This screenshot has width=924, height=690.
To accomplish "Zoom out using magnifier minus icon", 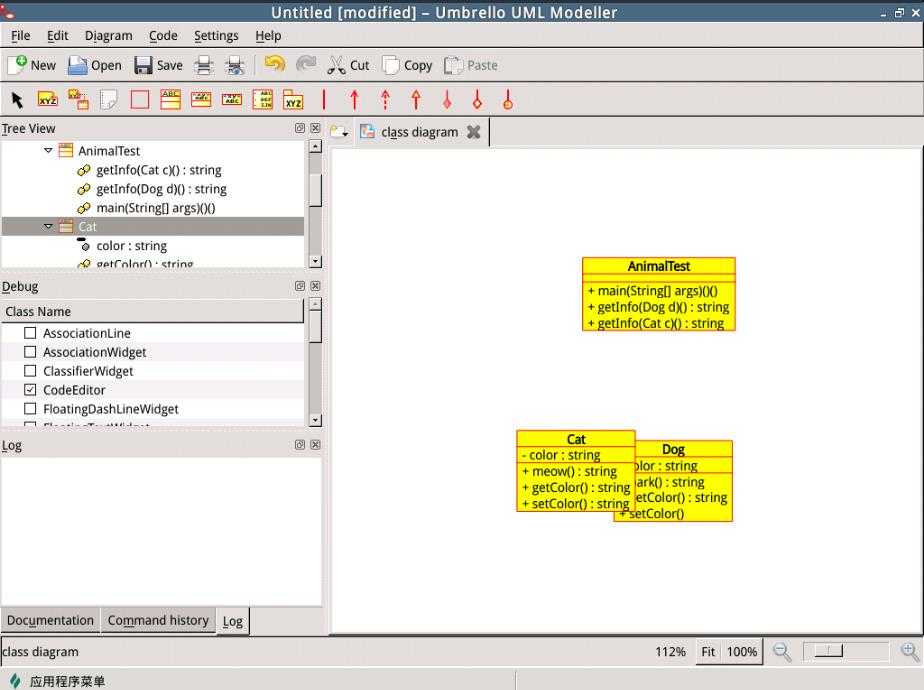I will tap(781, 652).
